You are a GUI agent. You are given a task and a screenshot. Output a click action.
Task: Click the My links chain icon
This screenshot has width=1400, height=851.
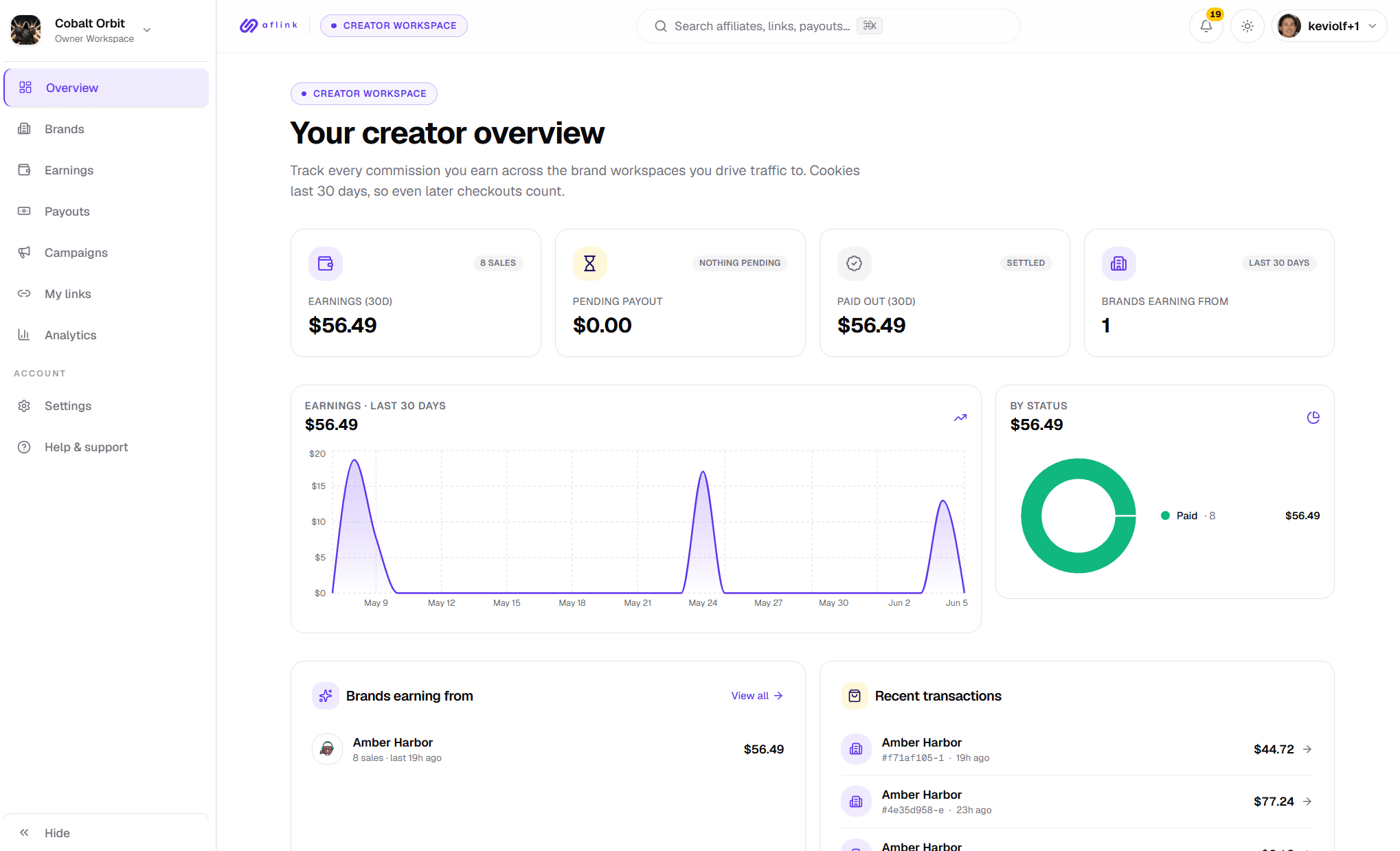tap(24, 293)
